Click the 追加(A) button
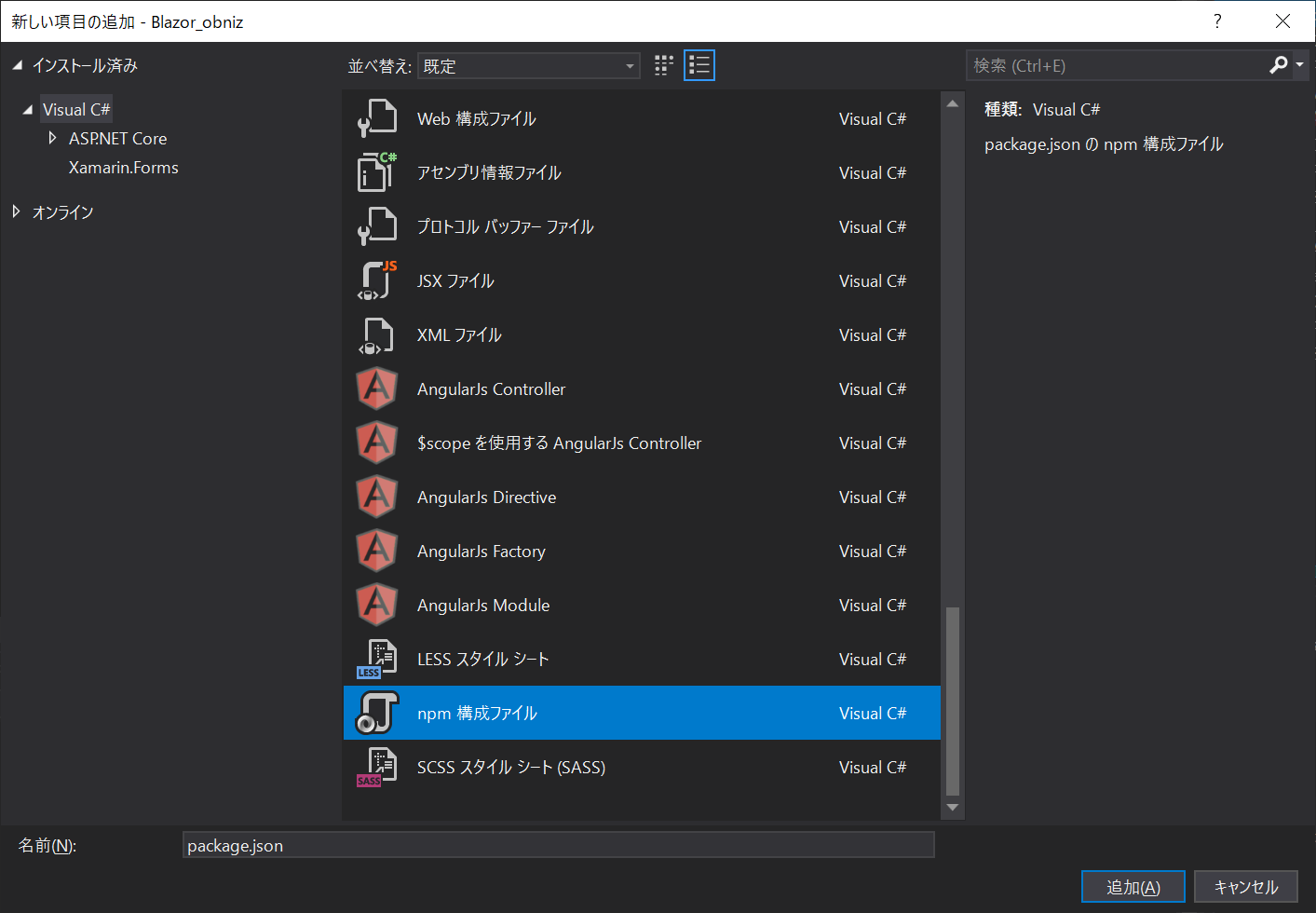This screenshot has height=913, width=1316. click(1133, 887)
